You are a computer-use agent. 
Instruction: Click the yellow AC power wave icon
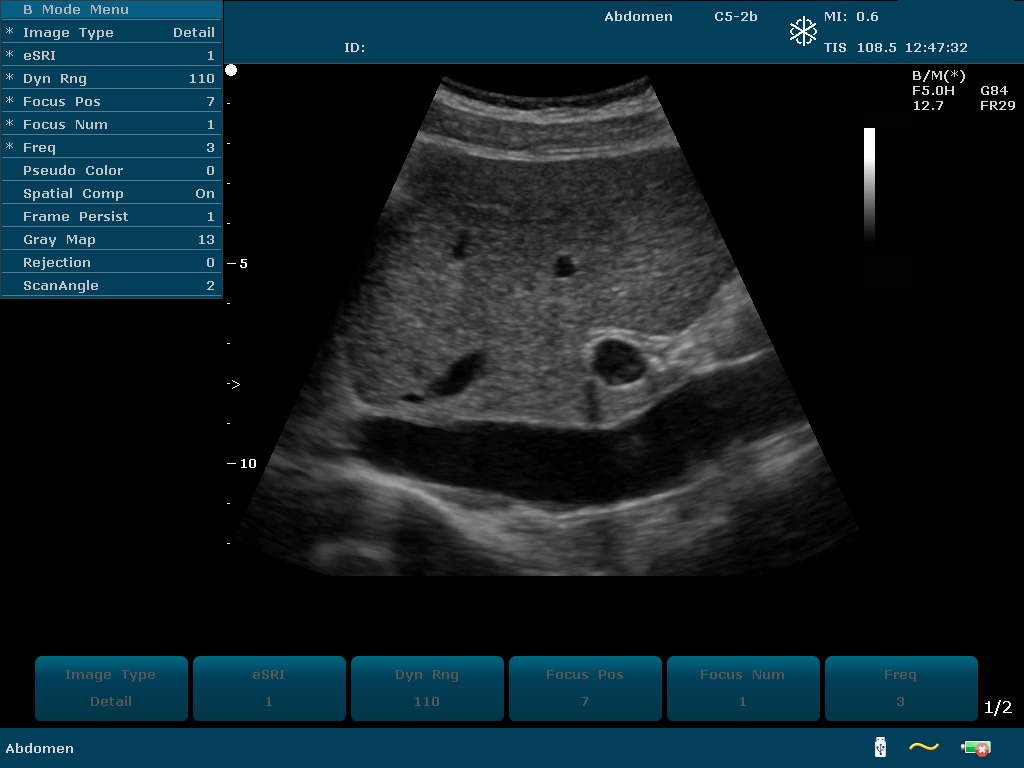point(924,747)
